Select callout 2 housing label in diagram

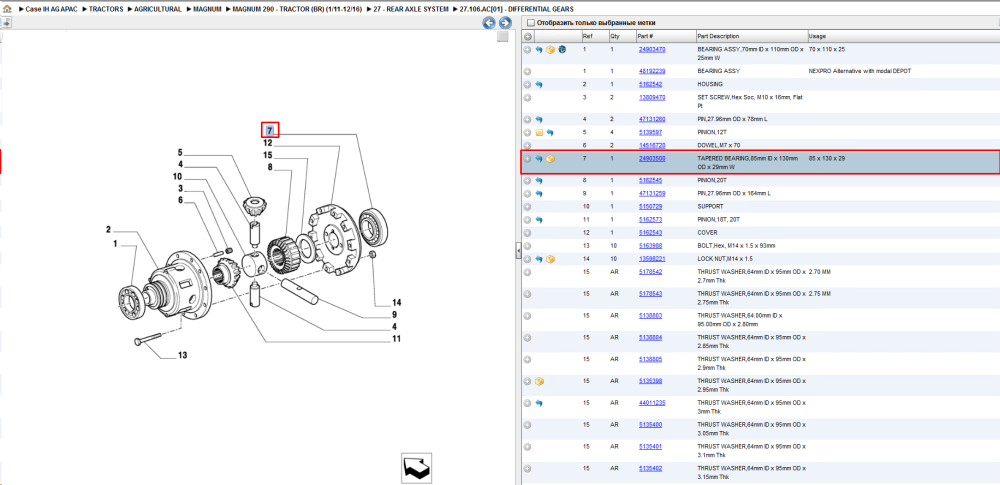coord(108,230)
